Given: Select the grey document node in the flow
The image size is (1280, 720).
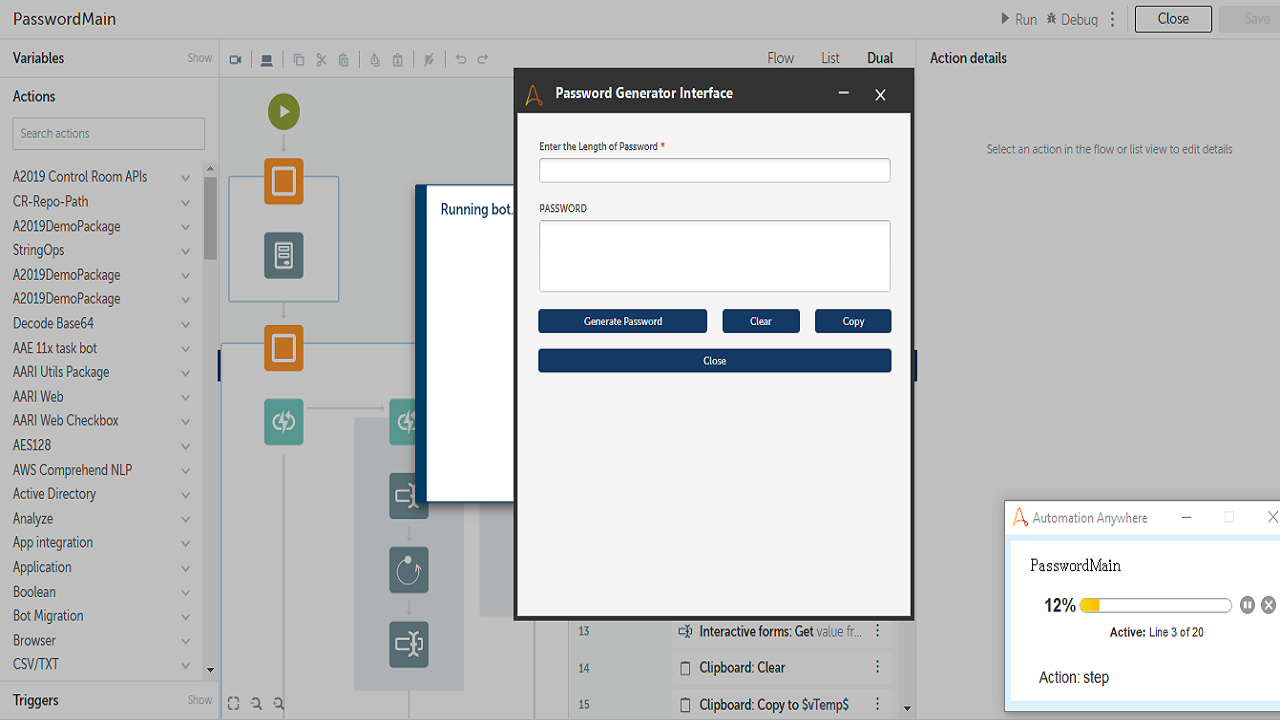Looking at the screenshot, I should [x=284, y=255].
